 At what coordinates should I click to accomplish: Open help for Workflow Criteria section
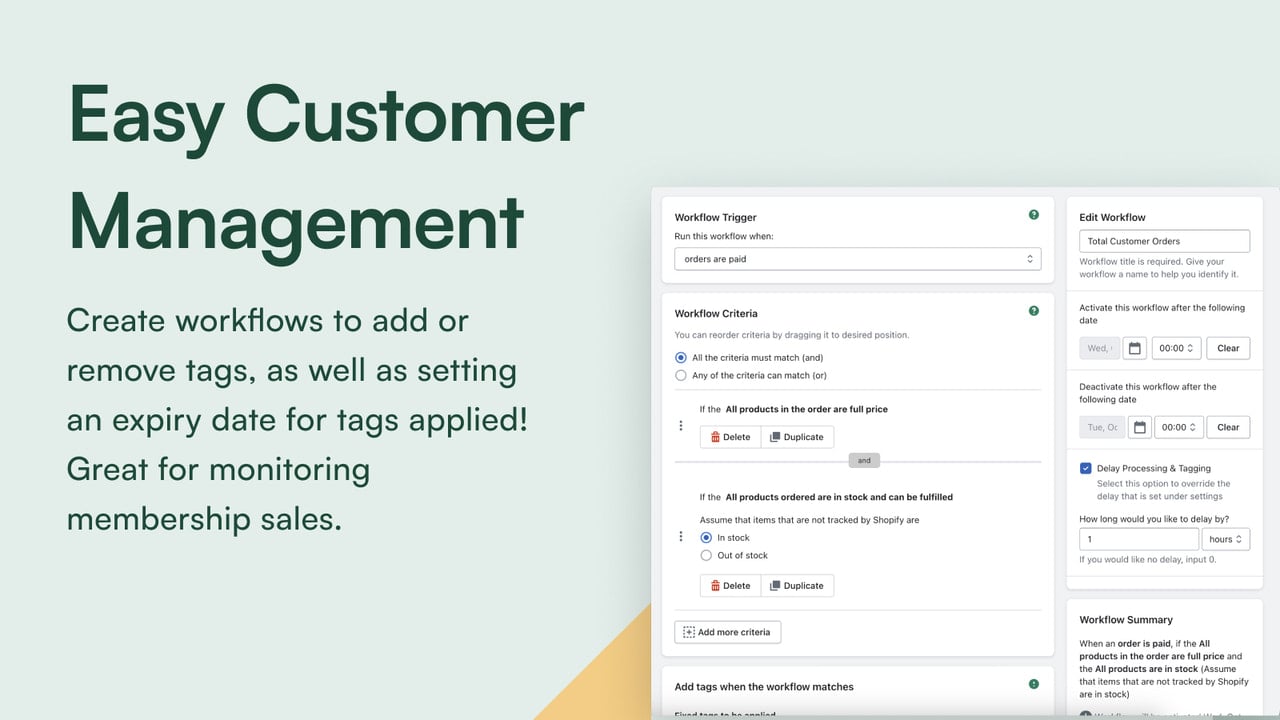tap(1034, 311)
